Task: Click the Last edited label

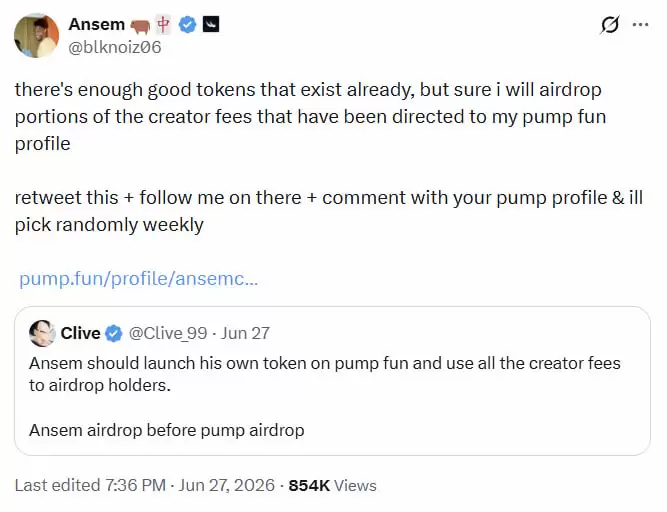Action: tap(57, 485)
